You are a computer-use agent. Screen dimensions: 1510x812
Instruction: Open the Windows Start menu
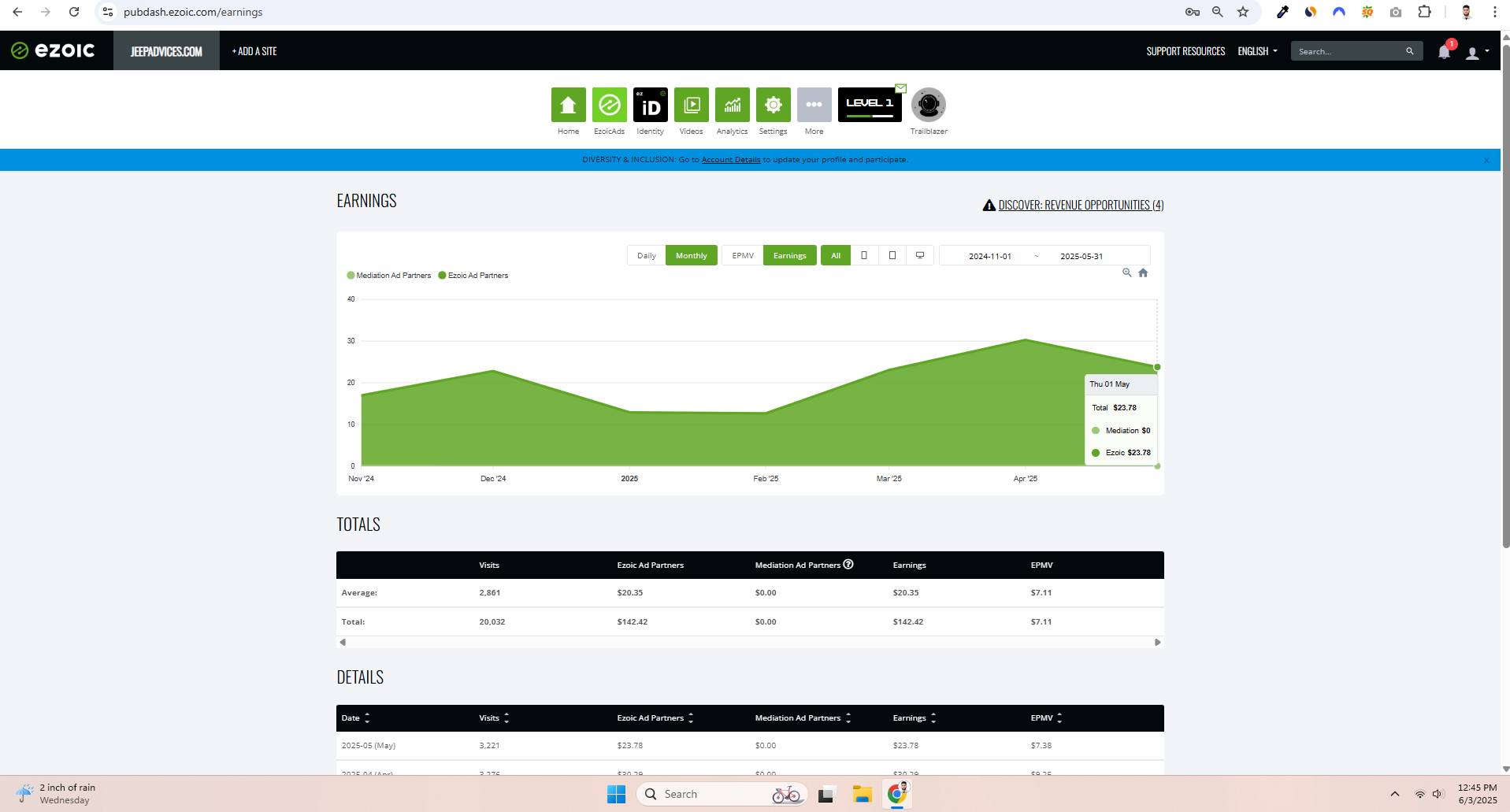pyautogui.click(x=616, y=794)
